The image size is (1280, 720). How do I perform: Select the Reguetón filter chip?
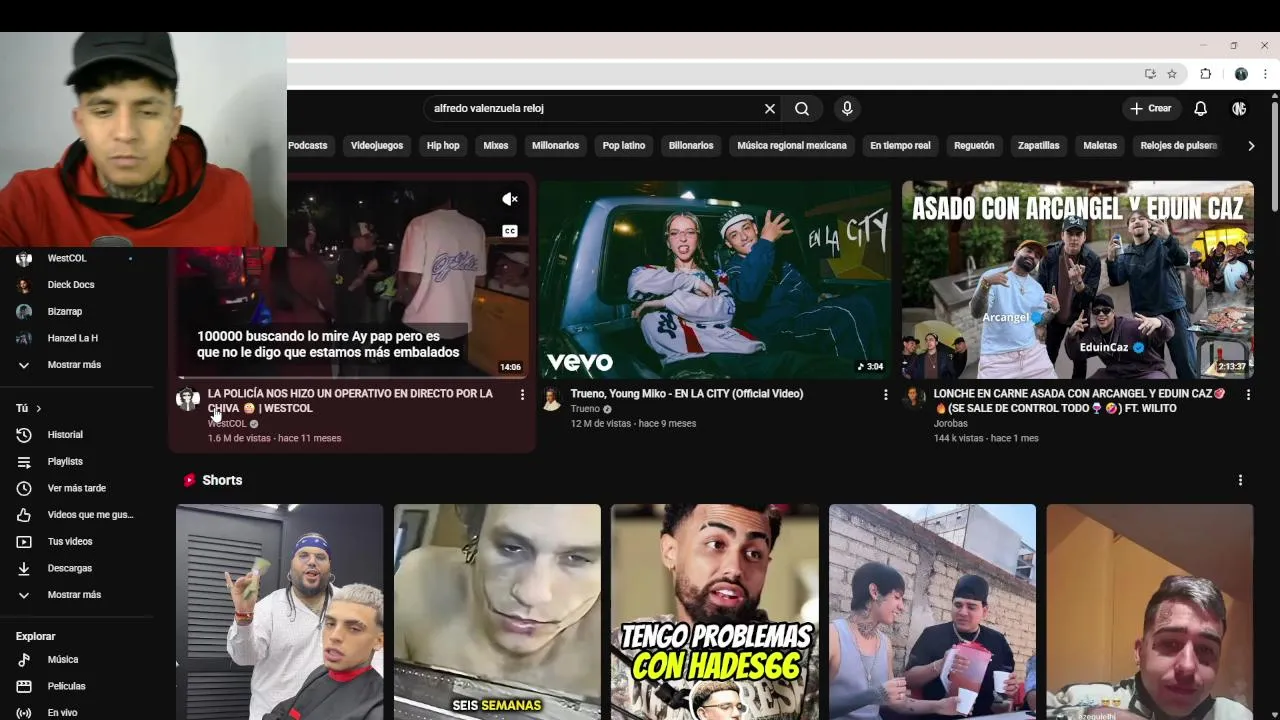click(974, 146)
